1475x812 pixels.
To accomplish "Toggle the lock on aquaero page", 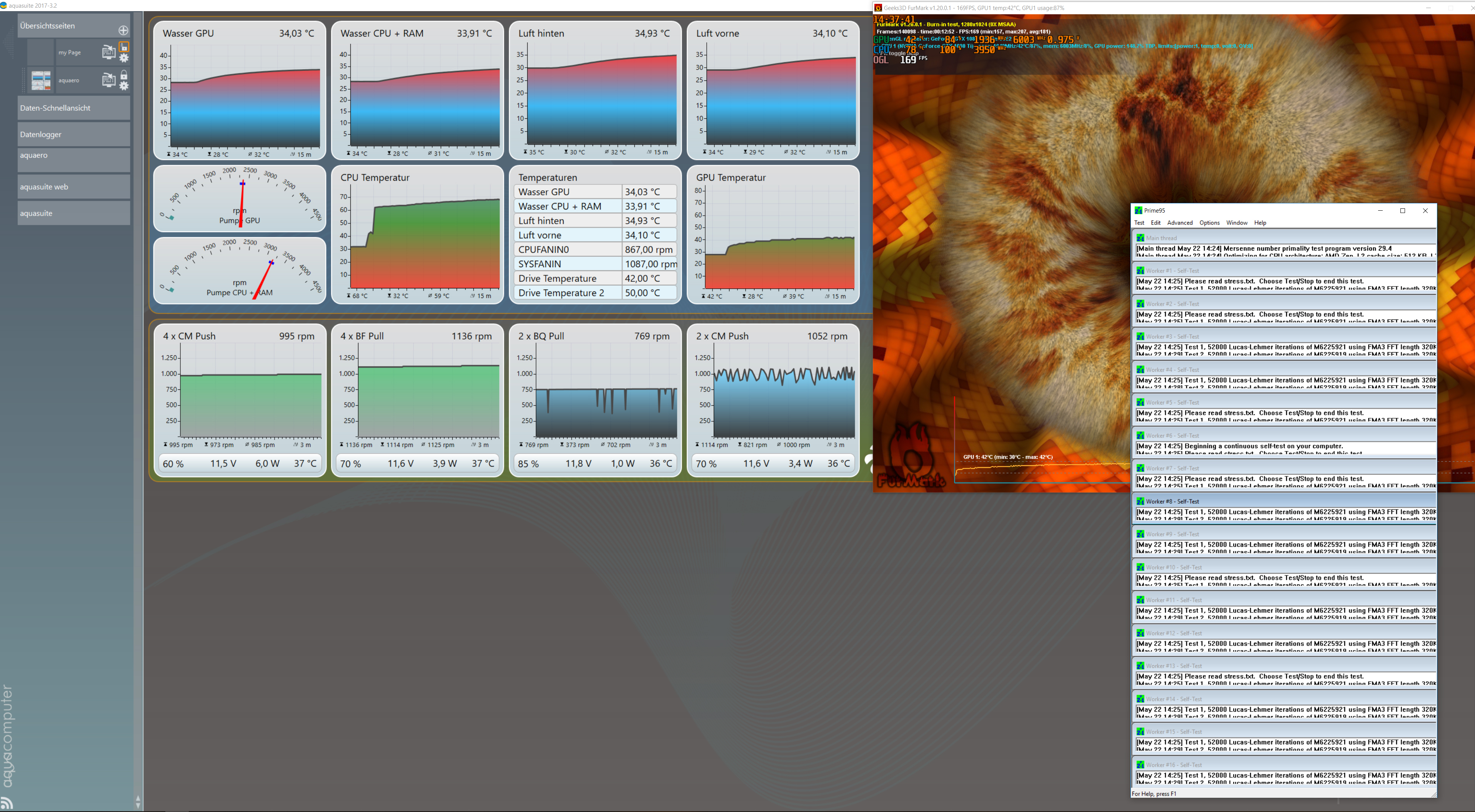I will (x=124, y=75).
